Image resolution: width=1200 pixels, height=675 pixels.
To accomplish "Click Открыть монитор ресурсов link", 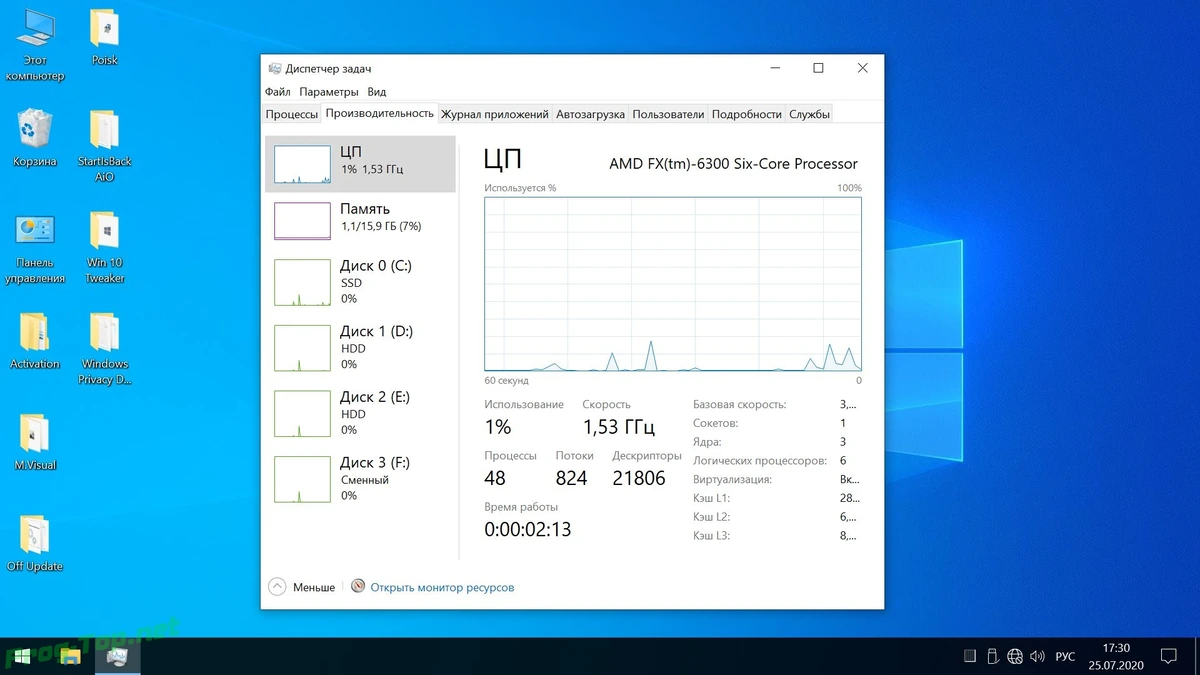I will pyautogui.click(x=442, y=587).
